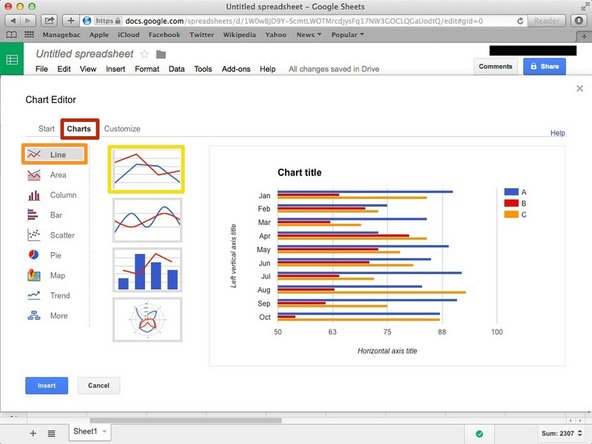
Task: Open the Sum: 2307 dropdown
Action: (x=562, y=433)
